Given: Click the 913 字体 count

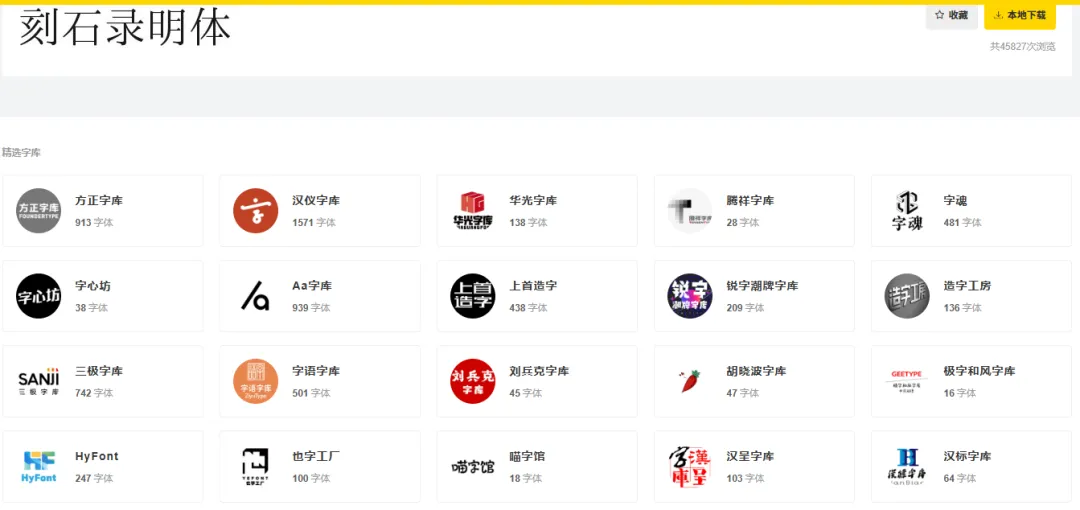Looking at the screenshot, I should [94, 223].
